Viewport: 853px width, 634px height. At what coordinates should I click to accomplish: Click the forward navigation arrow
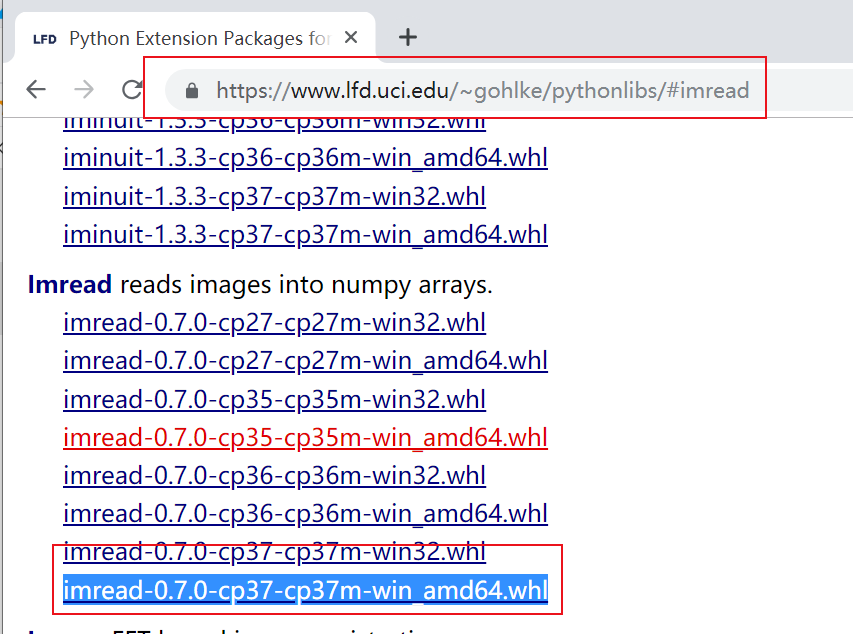pyautogui.click(x=84, y=89)
